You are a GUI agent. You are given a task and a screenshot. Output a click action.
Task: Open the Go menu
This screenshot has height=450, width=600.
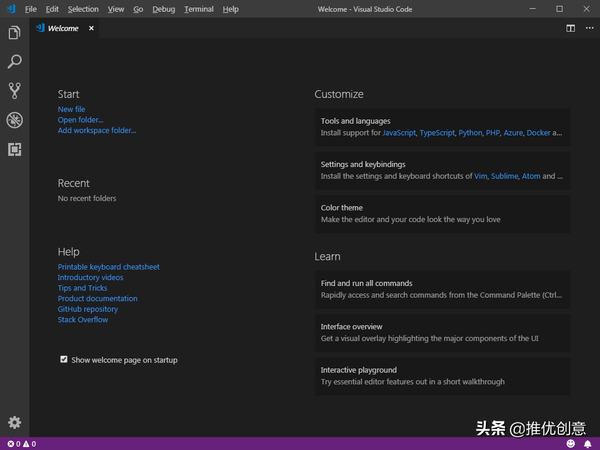tap(138, 9)
